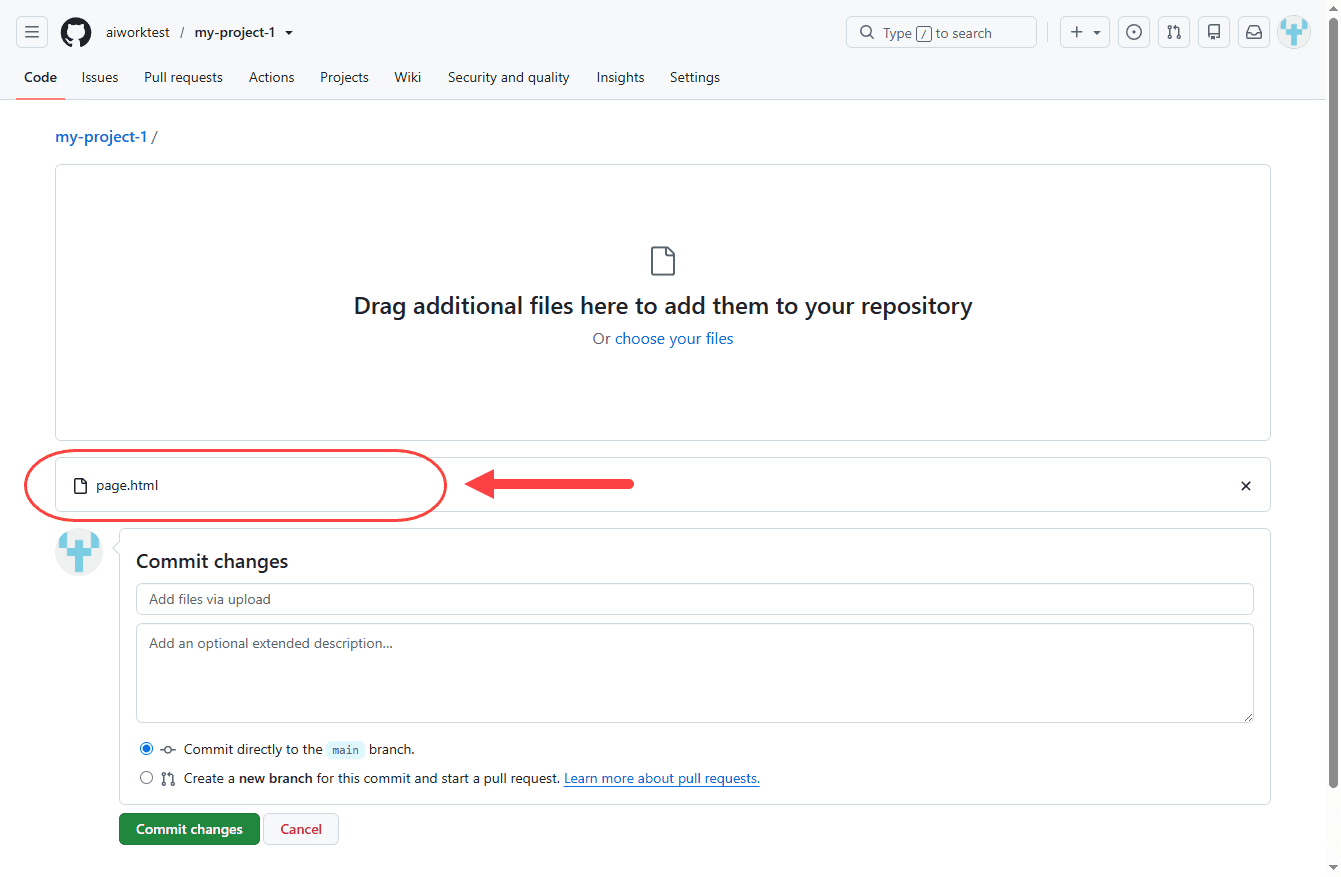Focus the Type / to search field
This screenshot has height=877, width=1341.
coord(941,32)
